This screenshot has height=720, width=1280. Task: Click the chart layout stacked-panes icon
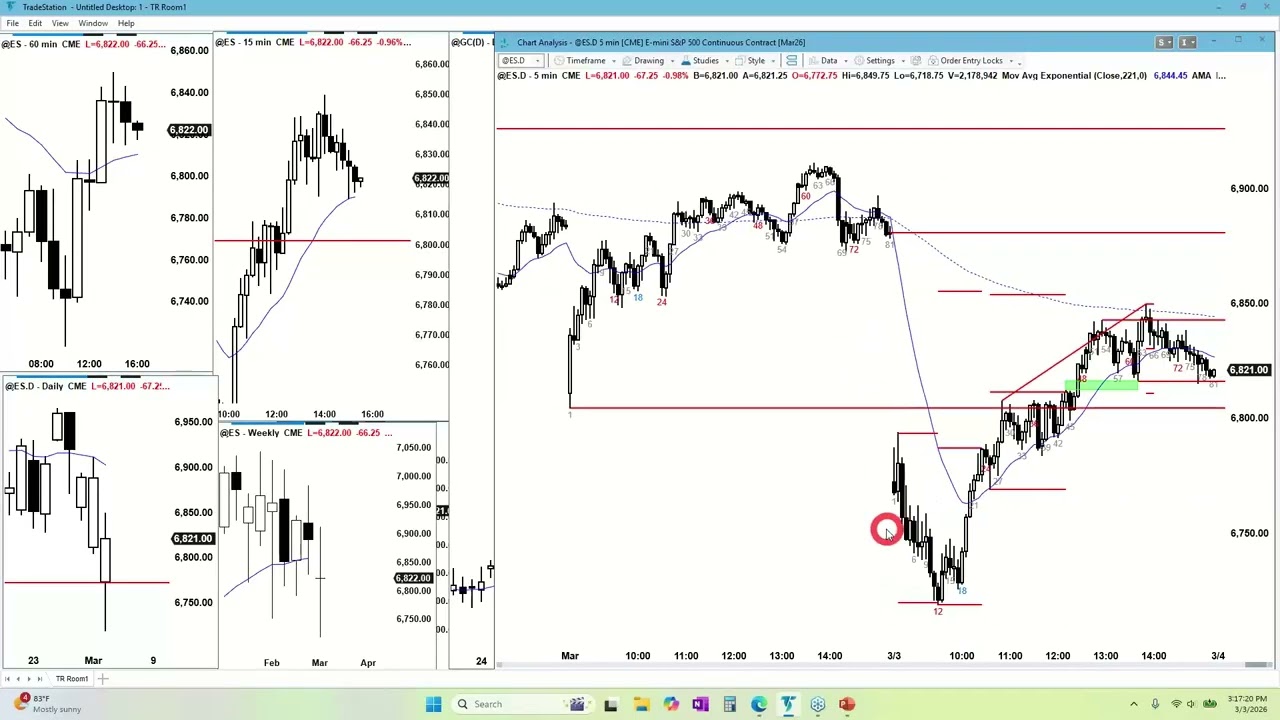(x=791, y=61)
